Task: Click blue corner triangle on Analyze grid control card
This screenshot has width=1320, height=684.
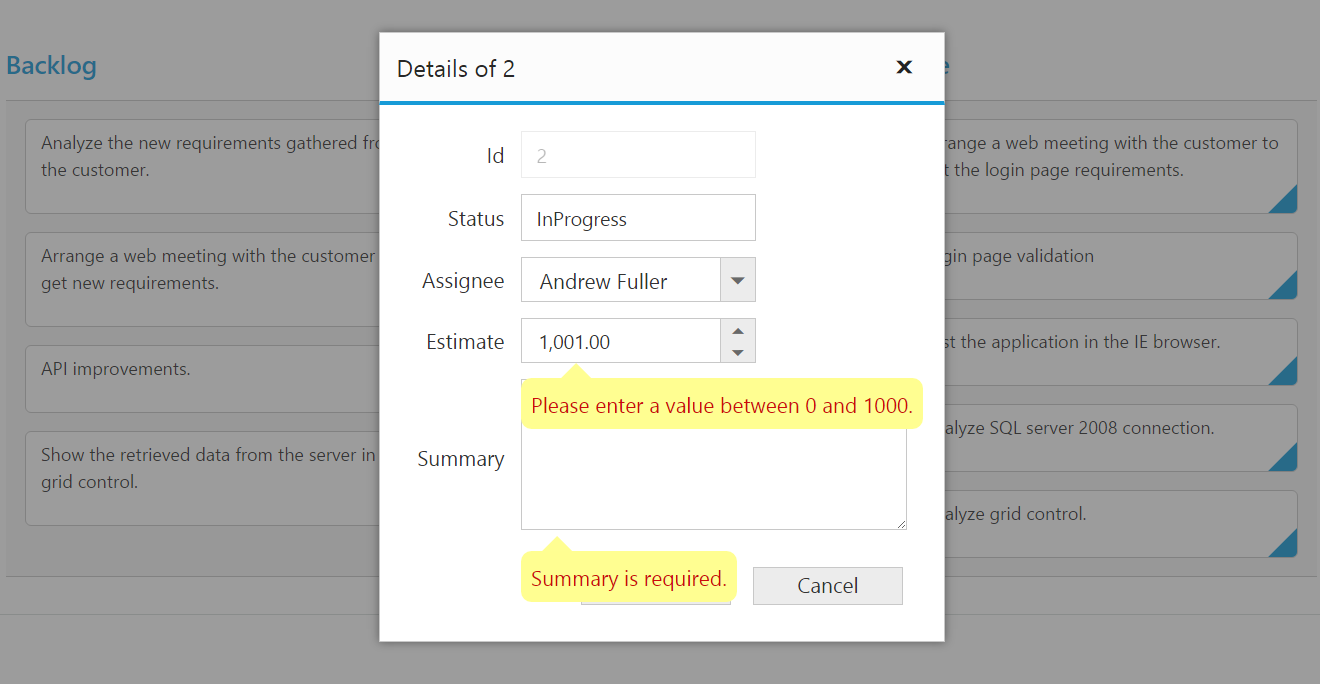Action: pos(1286,546)
